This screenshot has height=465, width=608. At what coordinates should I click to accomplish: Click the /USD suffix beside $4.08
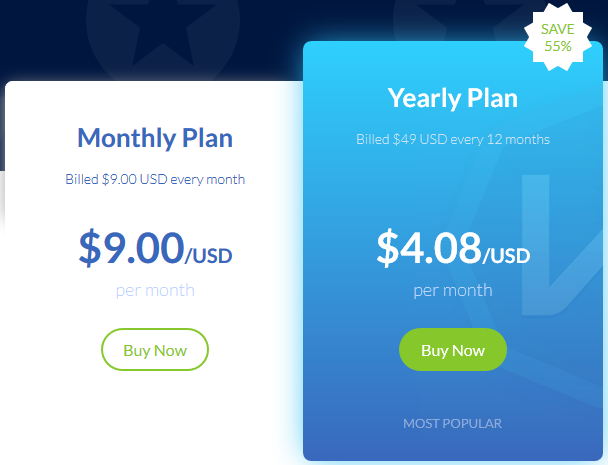click(x=507, y=256)
